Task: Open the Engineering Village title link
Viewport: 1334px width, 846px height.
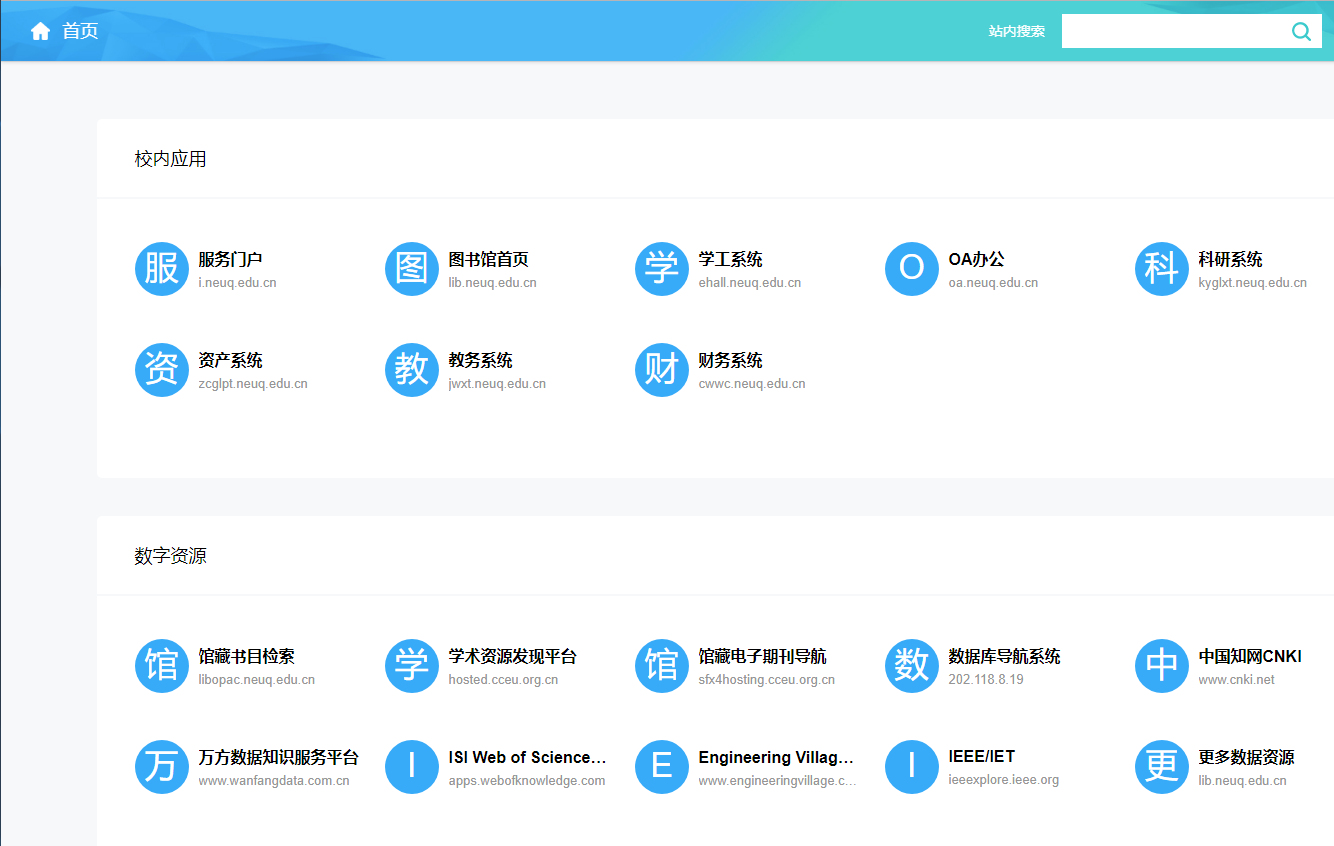Action: [x=776, y=758]
